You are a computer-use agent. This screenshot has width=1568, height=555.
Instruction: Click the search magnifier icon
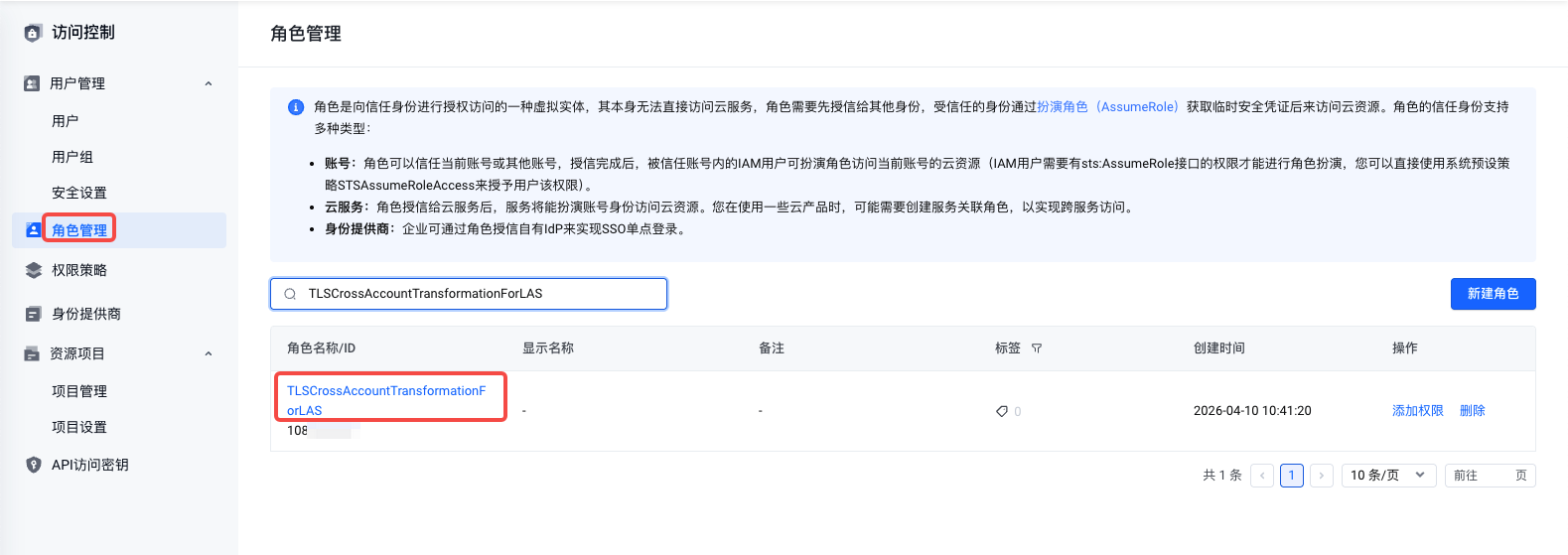click(290, 294)
